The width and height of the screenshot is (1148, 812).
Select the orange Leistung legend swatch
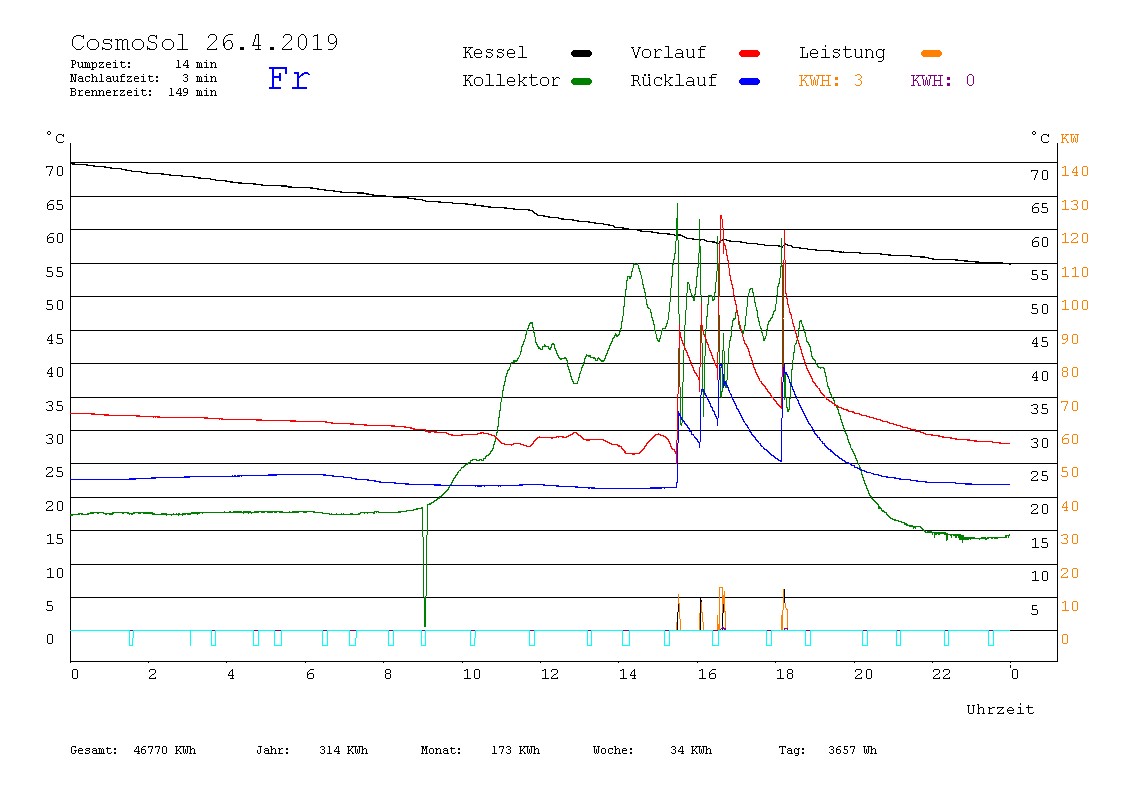click(931, 53)
